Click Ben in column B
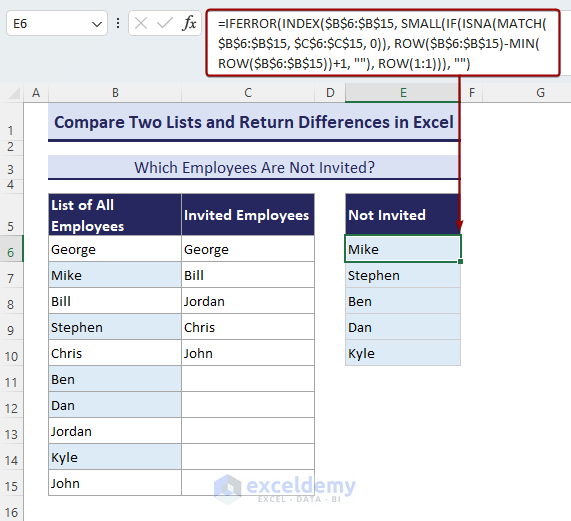Image resolution: width=571 pixels, height=521 pixels. pyautogui.click(x=115, y=379)
